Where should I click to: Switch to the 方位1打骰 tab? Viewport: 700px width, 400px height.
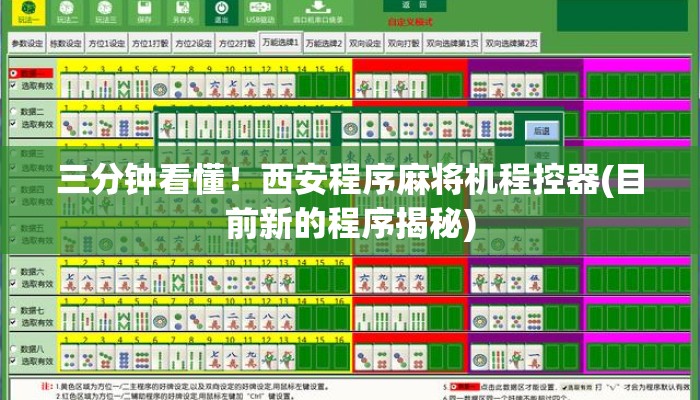(150, 43)
